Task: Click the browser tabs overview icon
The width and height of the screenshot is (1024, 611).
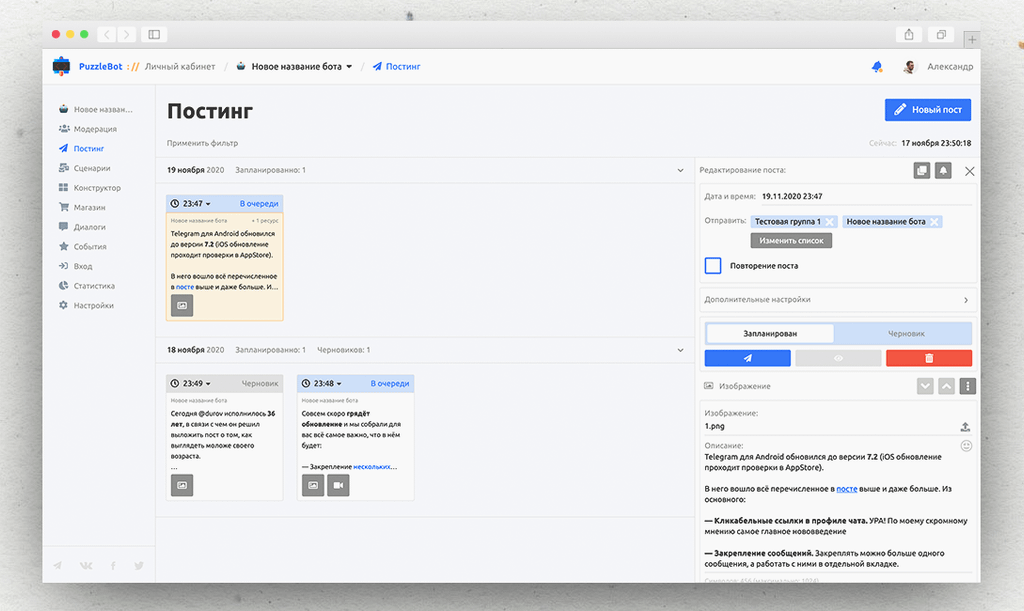Action: [941, 35]
